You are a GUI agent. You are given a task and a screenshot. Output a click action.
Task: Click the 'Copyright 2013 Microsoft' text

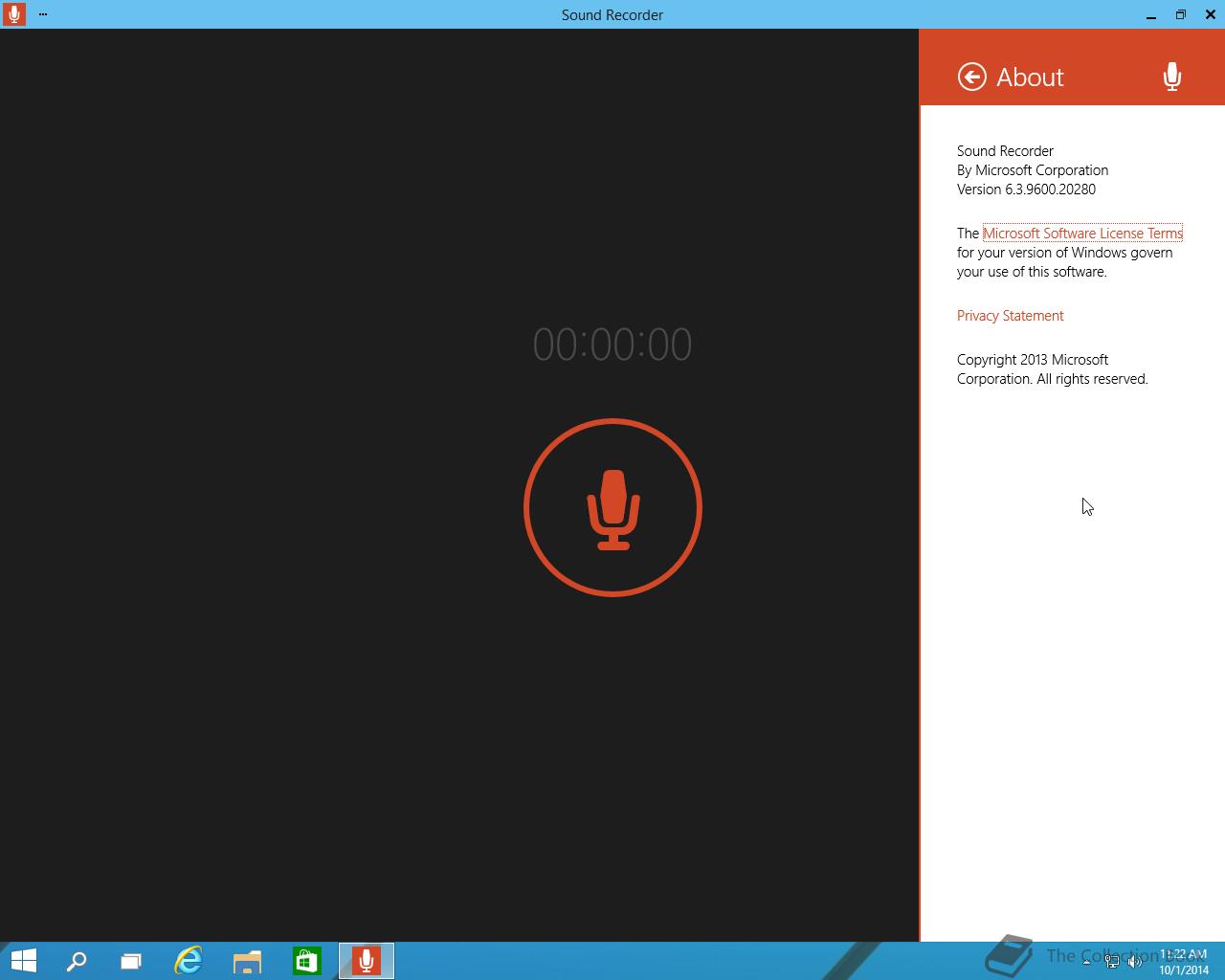[x=1033, y=360]
